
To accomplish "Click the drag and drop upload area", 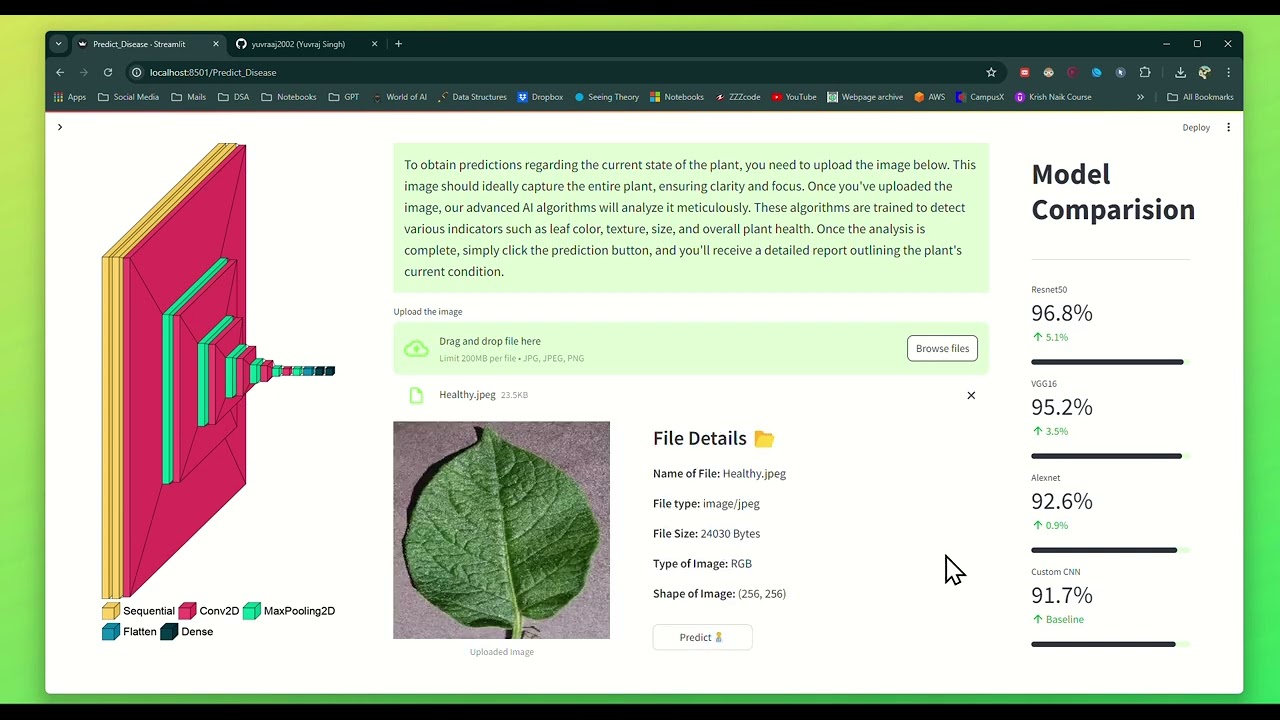I will tap(691, 349).
